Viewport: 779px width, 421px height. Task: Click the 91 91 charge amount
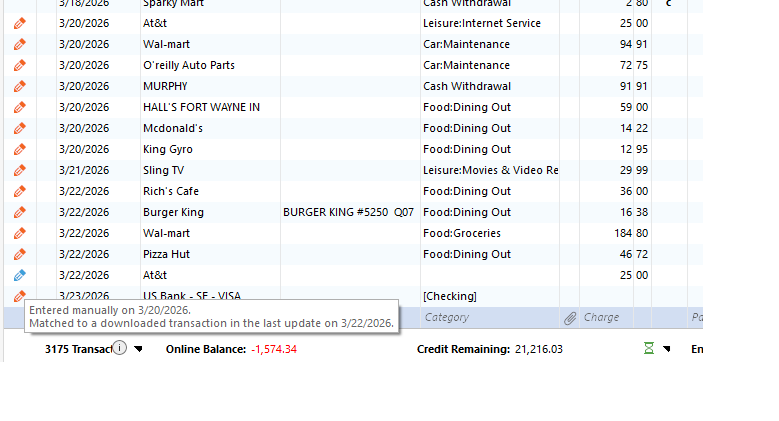634,86
